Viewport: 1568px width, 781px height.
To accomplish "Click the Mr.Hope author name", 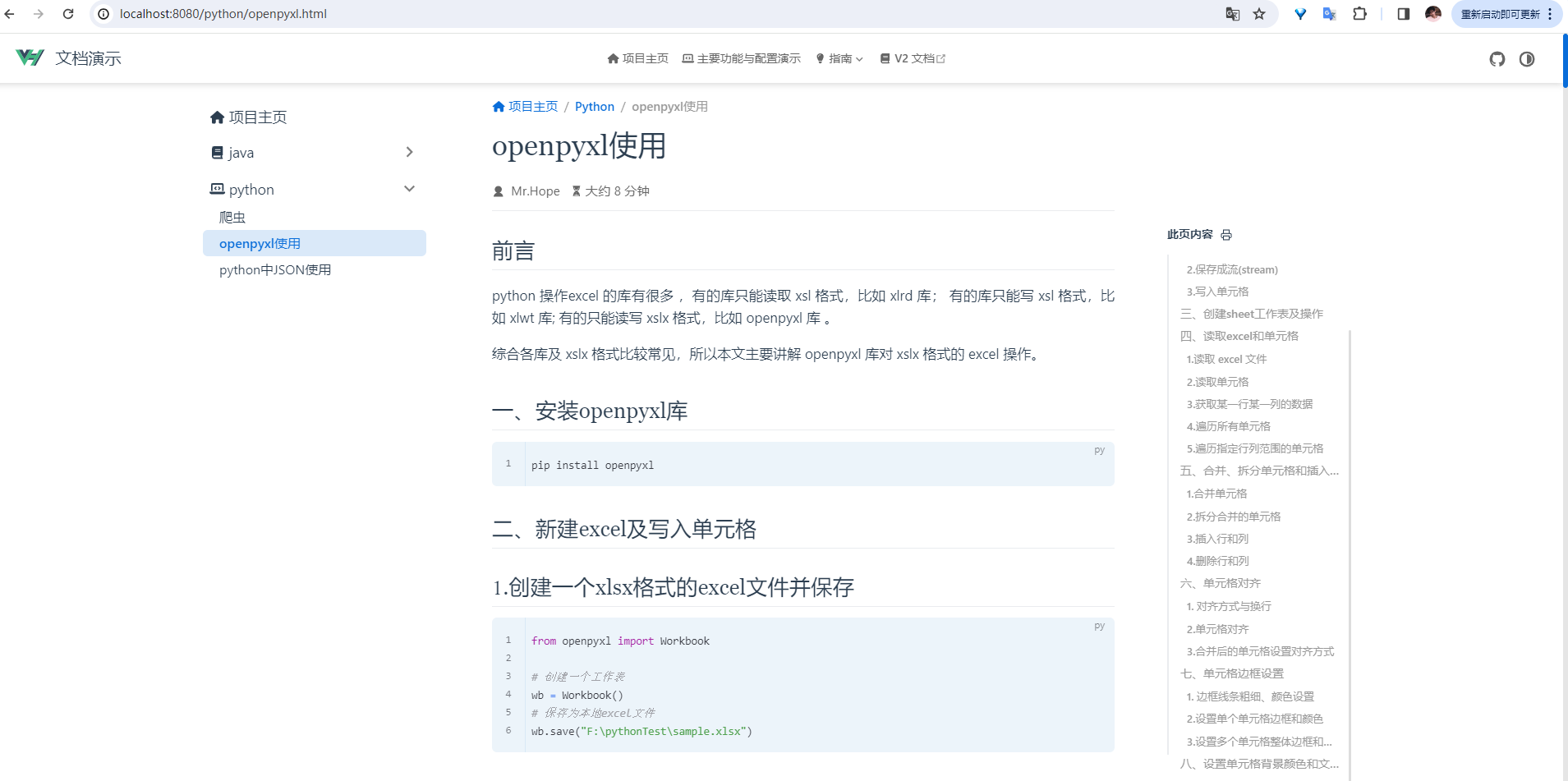I will pyautogui.click(x=535, y=191).
